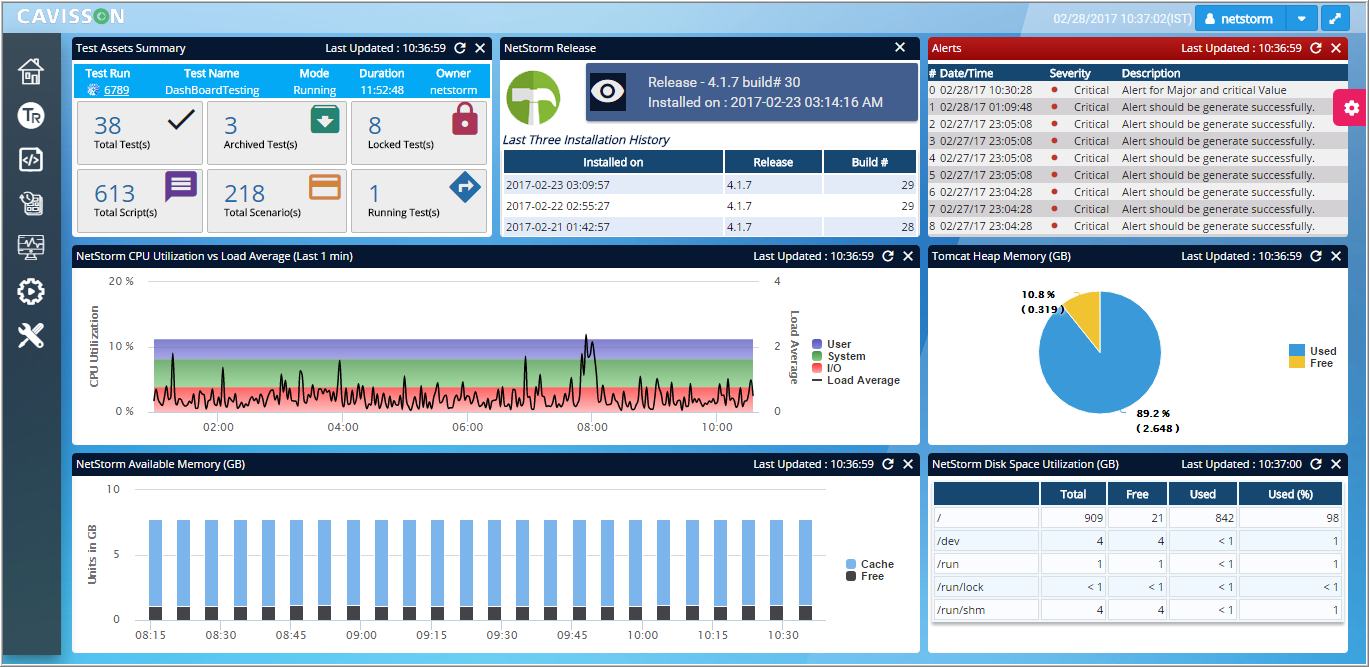Image resolution: width=1369 pixels, height=667 pixels.
Task: Click the orange card icon on Total Scenario(s)
Action: coord(325,186)
